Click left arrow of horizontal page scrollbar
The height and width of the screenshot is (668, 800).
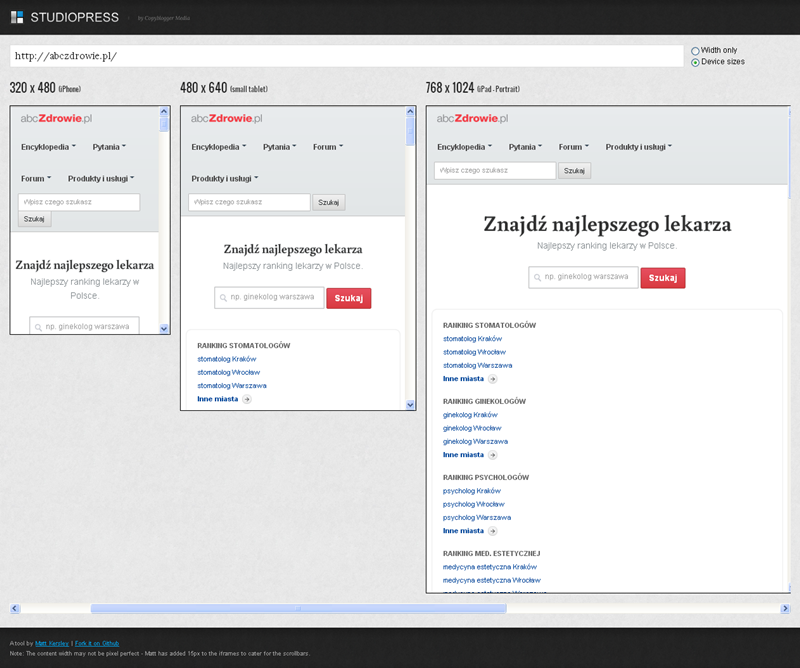[15, 608]
